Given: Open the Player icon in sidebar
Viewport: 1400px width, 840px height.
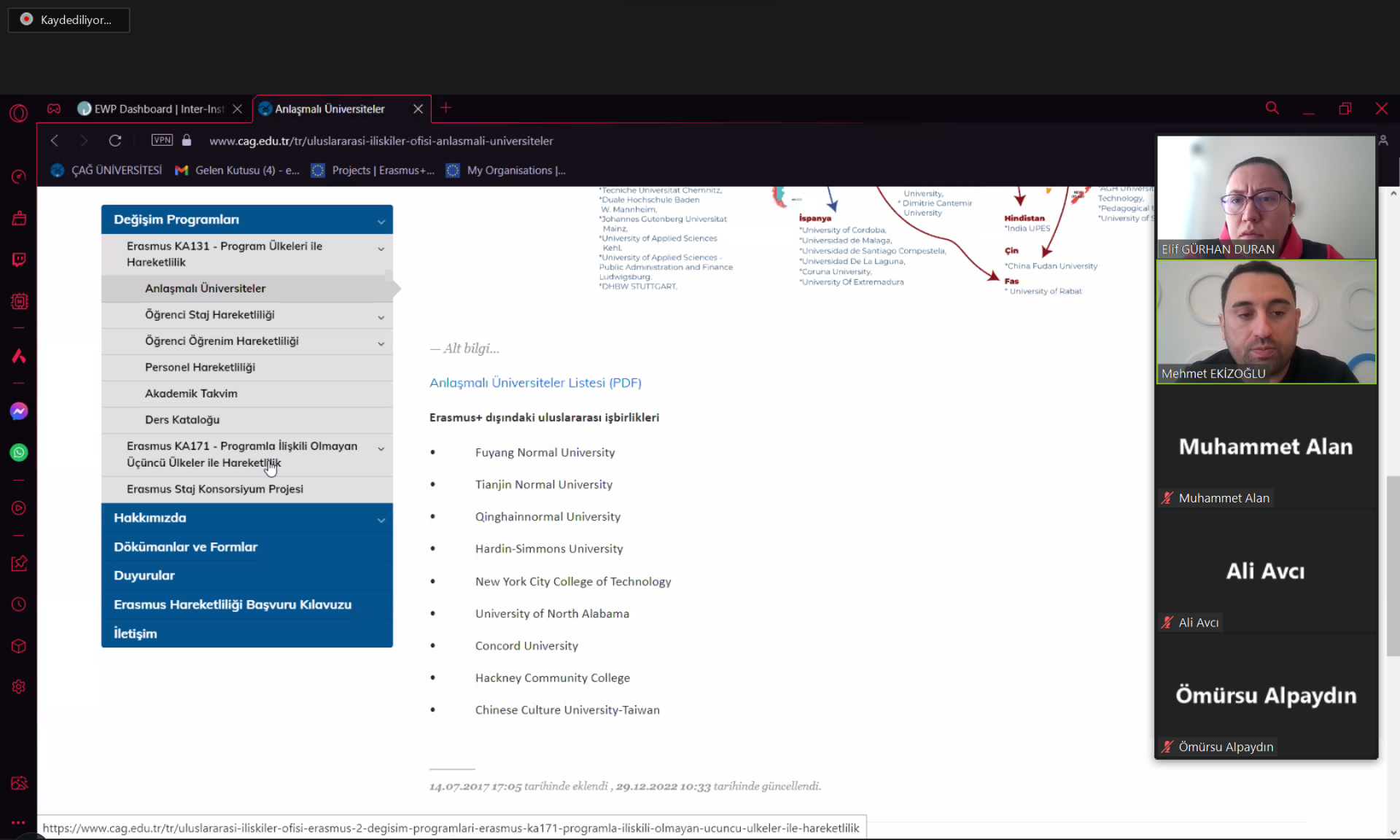Looking at the screenshot, I should pyautogui.click(x=19, y=508).
